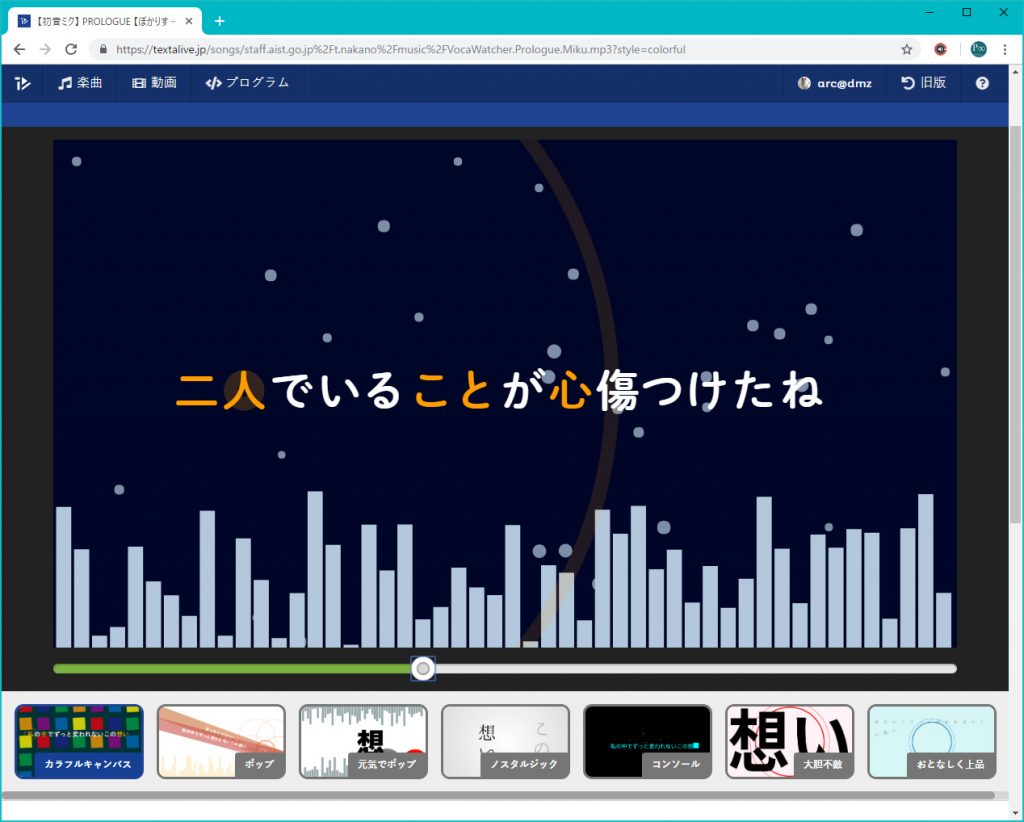Click the playback seek slider handle

pos(424,668)
